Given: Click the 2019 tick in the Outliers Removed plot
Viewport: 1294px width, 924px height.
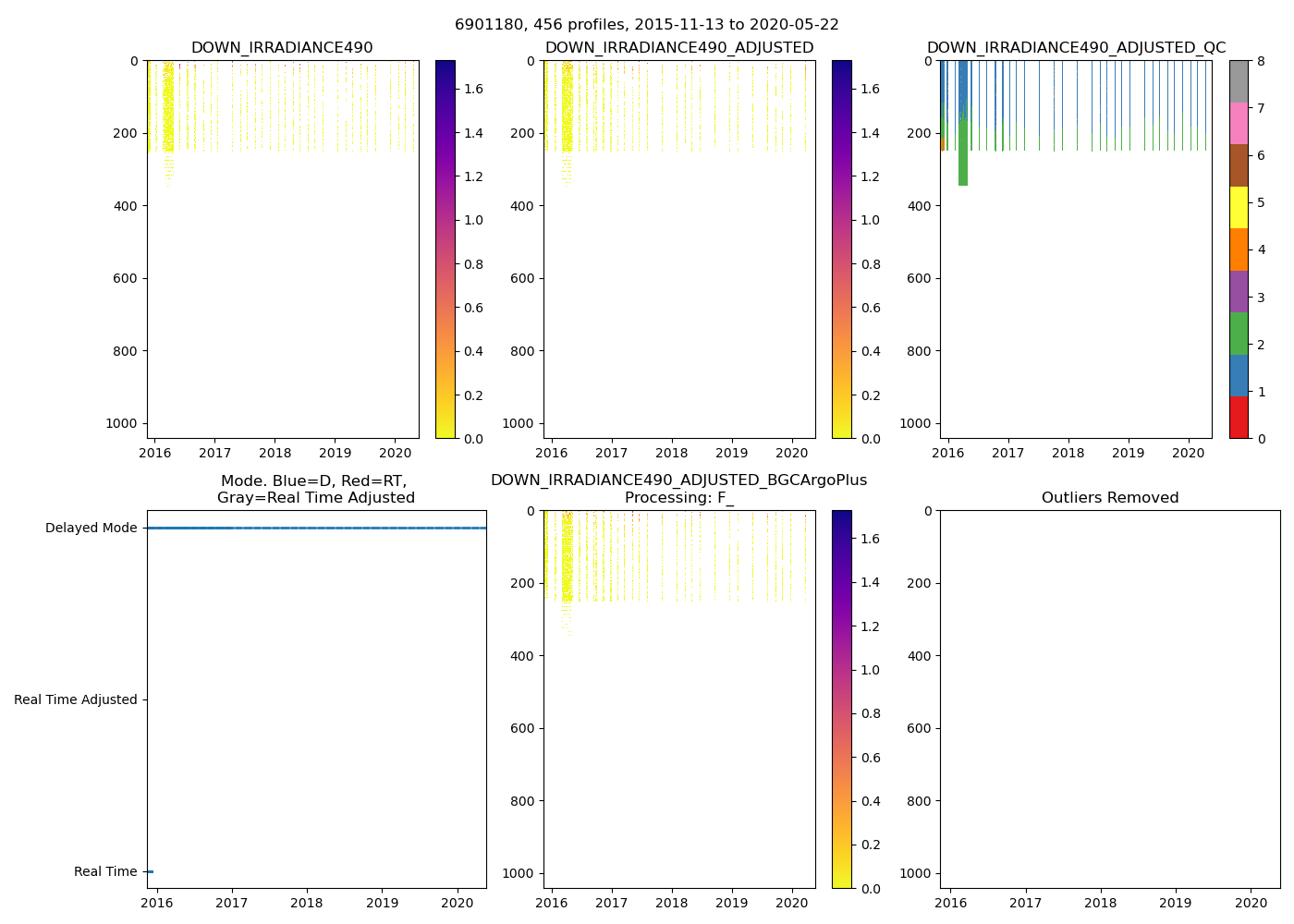Looking at the screenshot, I should [1176, 903].
